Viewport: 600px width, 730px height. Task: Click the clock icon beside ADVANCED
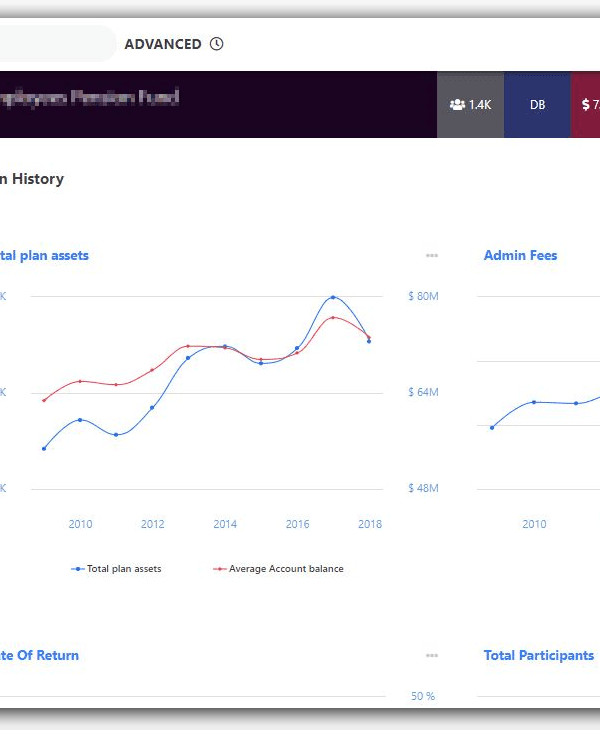217,44
